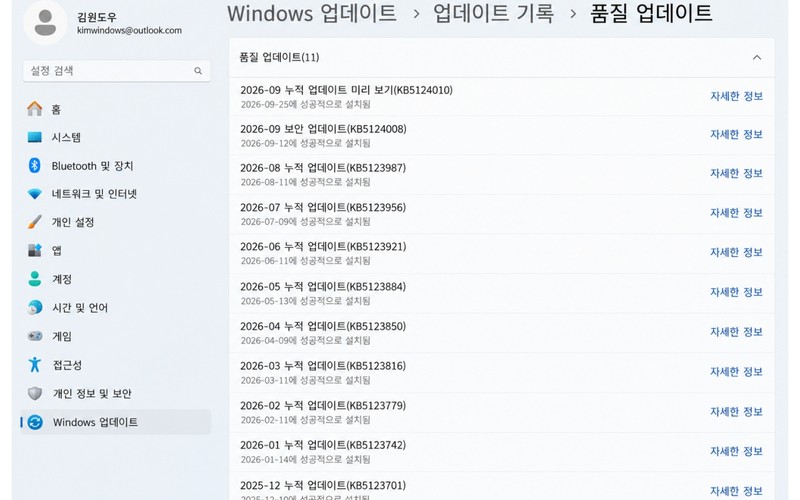This screenshot has height=500, width=800.
Task: Collapse the 품질 업데이트(11) section chevron
Action: pyautogui.click(x=757, y=57)
